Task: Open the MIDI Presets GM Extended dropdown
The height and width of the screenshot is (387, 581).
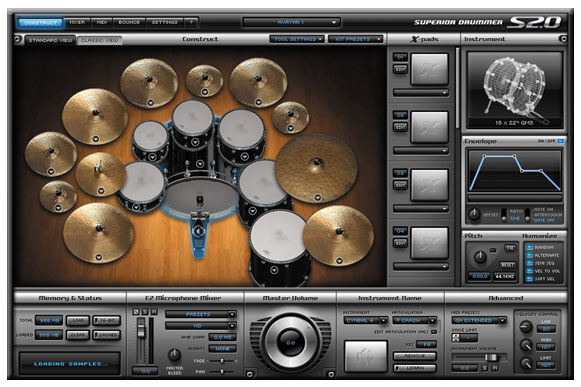Action: (479, 320)
